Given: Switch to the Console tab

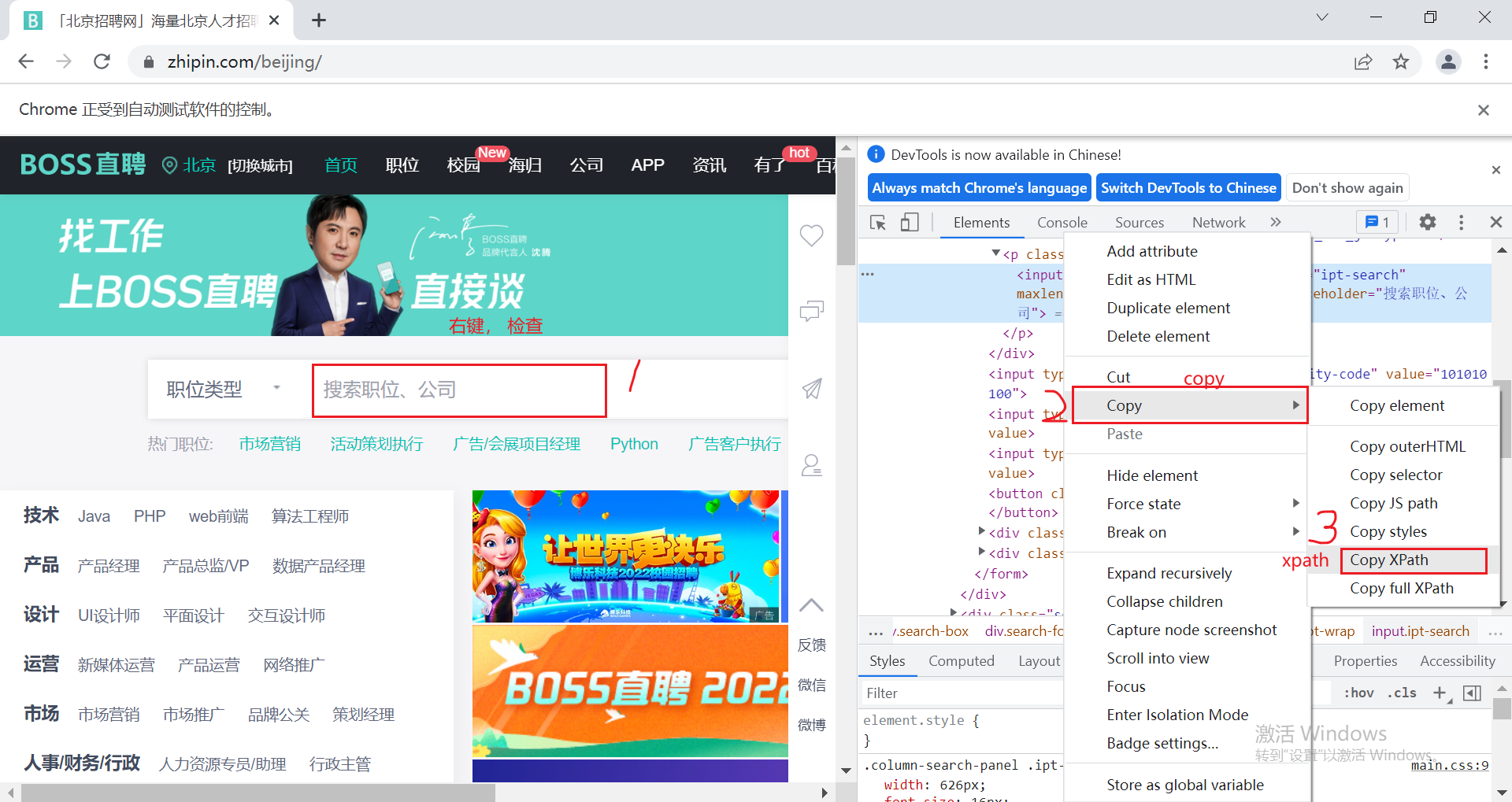Looking at the screenshot, I should tap(1062, 223).
